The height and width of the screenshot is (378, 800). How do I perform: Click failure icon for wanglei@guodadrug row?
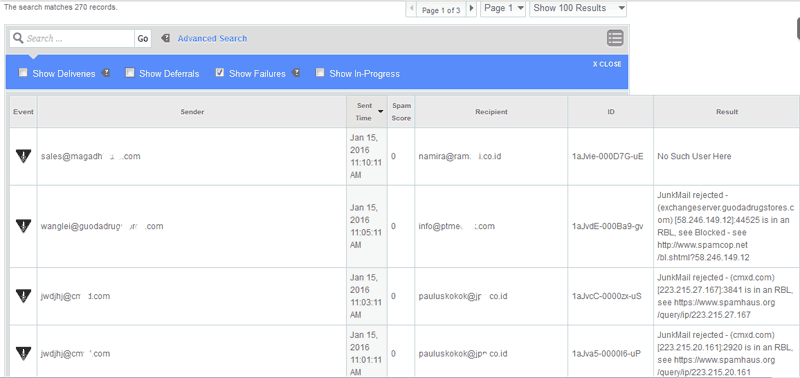23,225
